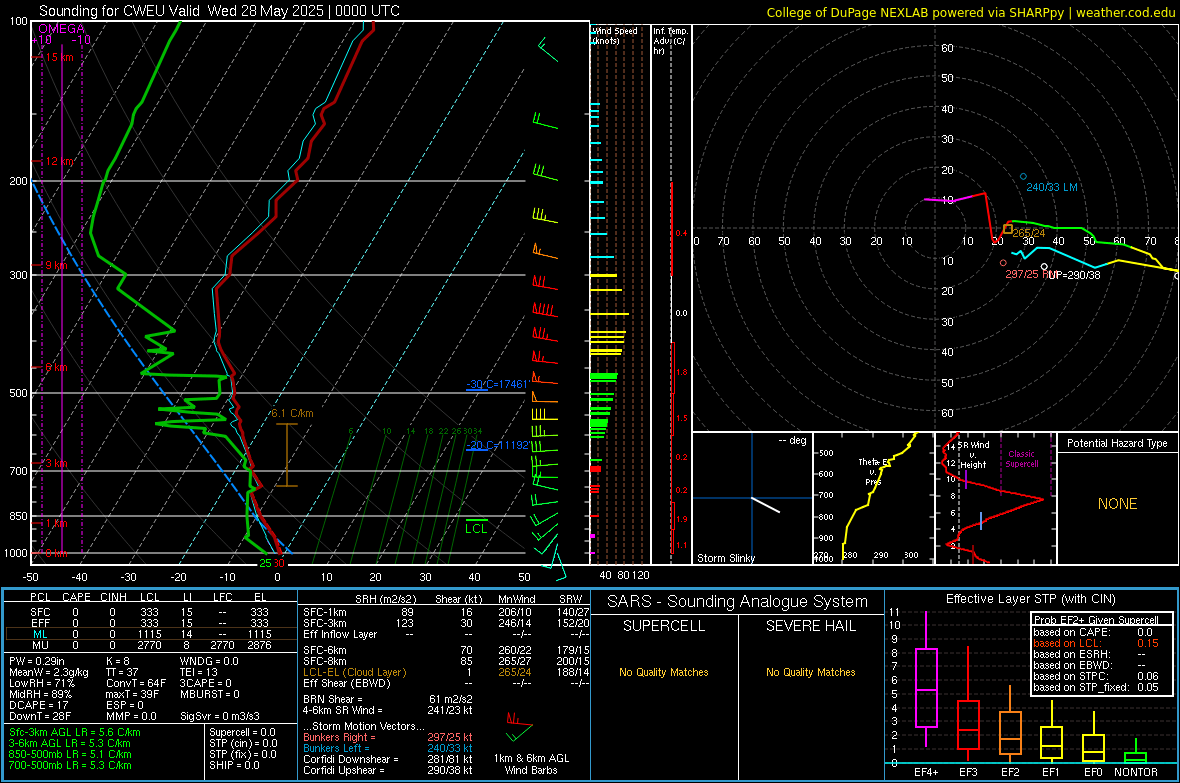
Task: Click the 'Storm Slinky' panel label
Action: point(725,558)
